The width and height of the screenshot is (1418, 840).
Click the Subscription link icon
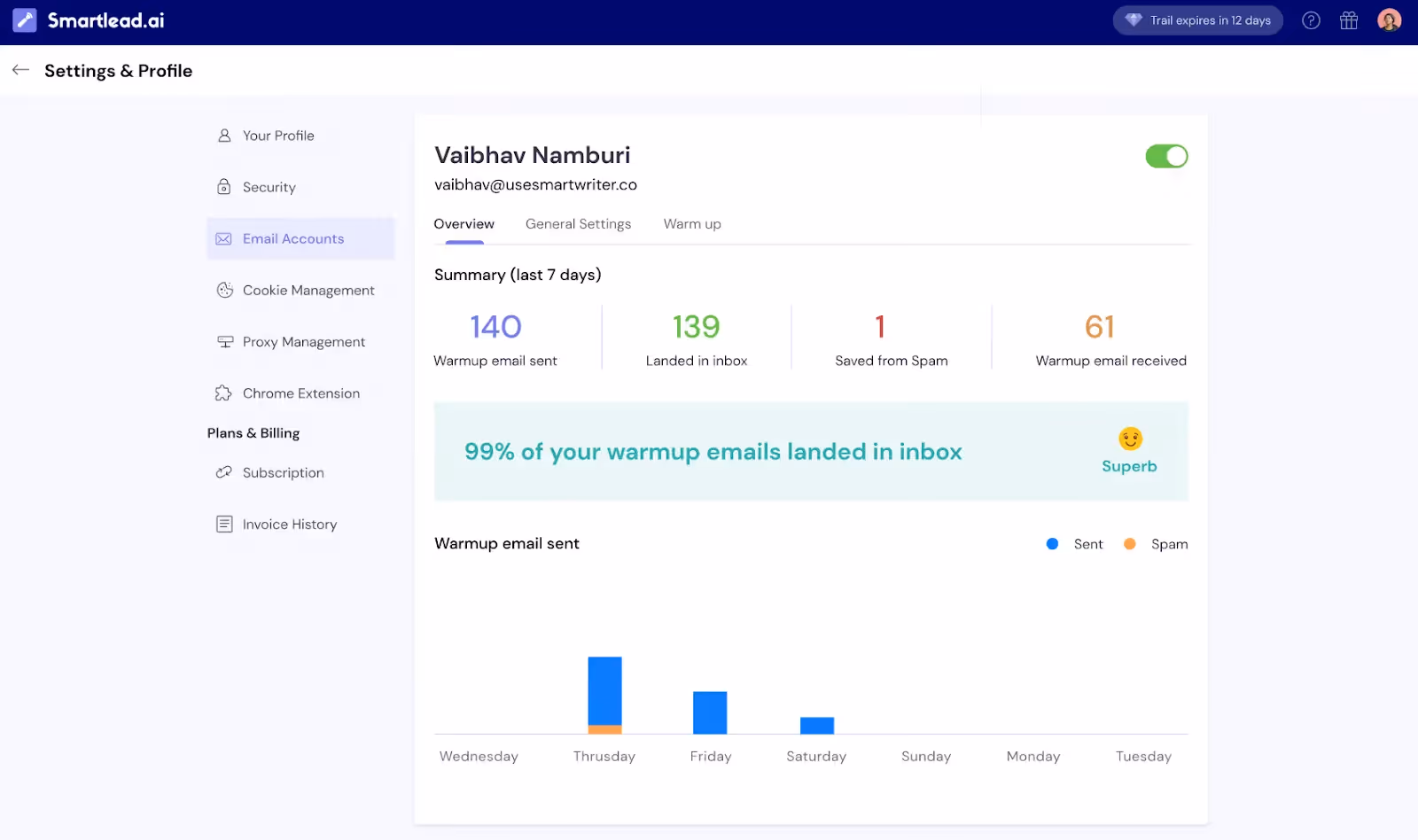click(x=224, y=472)
